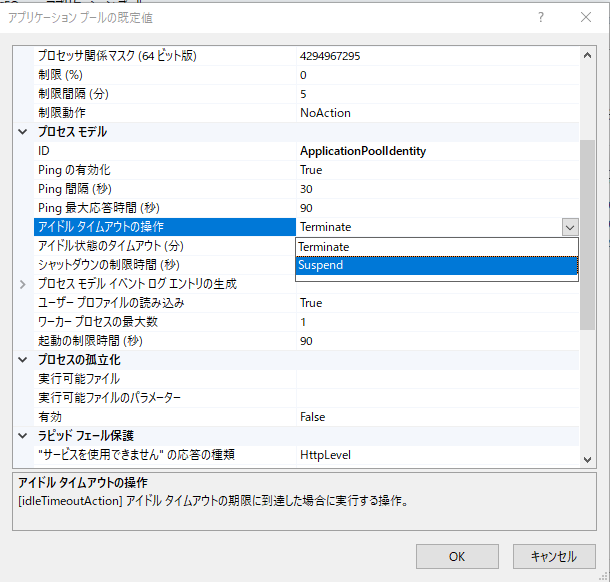This screenshot has height=582, width=610.
Task: Select アイドル状態のタイムアウト (分) row
Action: click(x=165, y=246)
